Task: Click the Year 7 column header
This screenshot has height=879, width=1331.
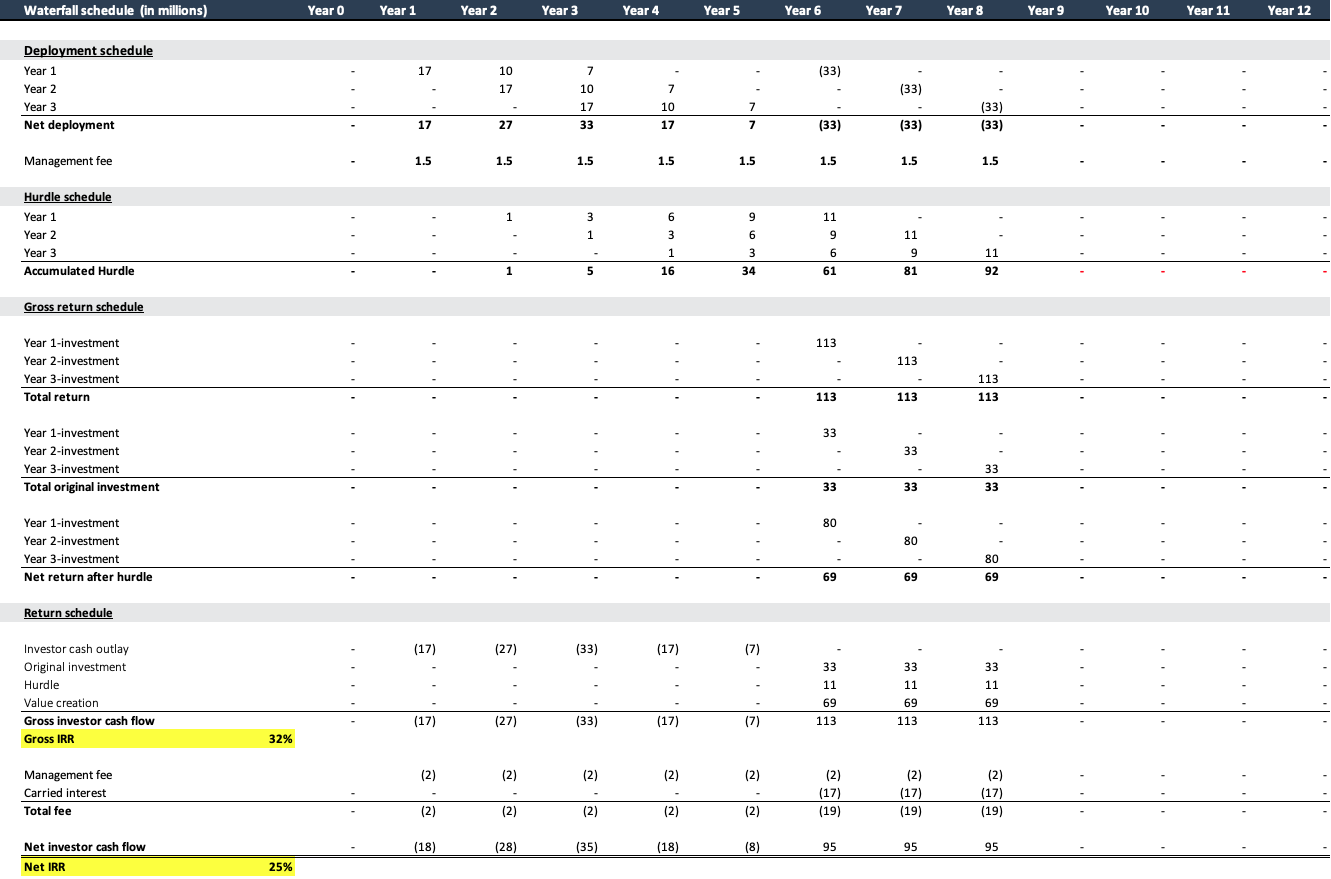Action: click(x=884, y=11)
